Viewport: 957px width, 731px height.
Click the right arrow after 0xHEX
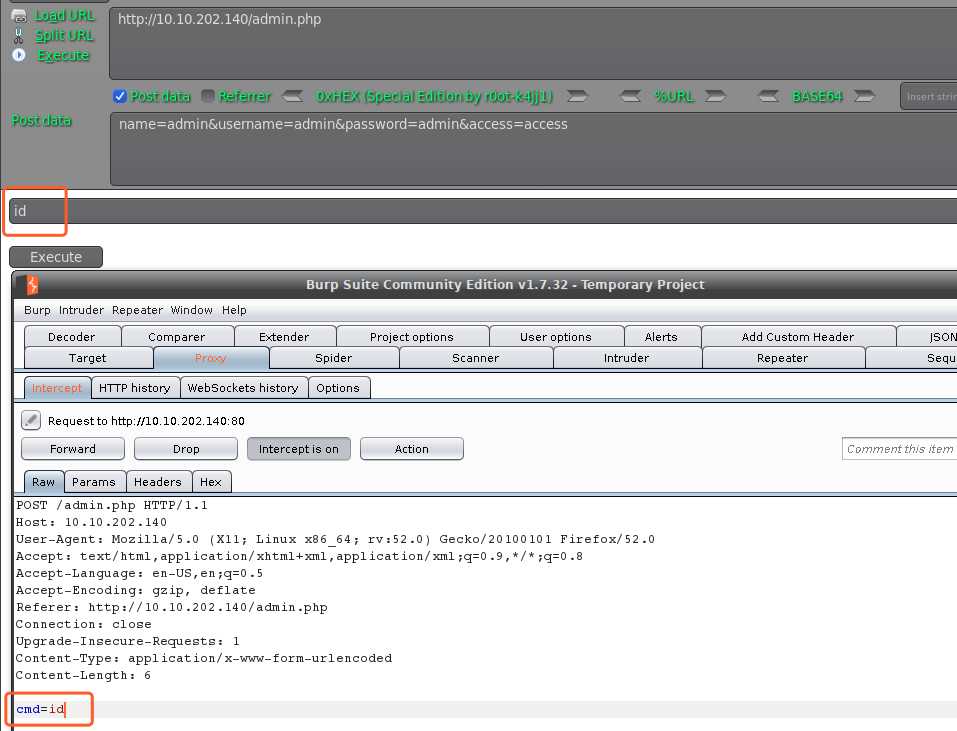tap(577, 96)
